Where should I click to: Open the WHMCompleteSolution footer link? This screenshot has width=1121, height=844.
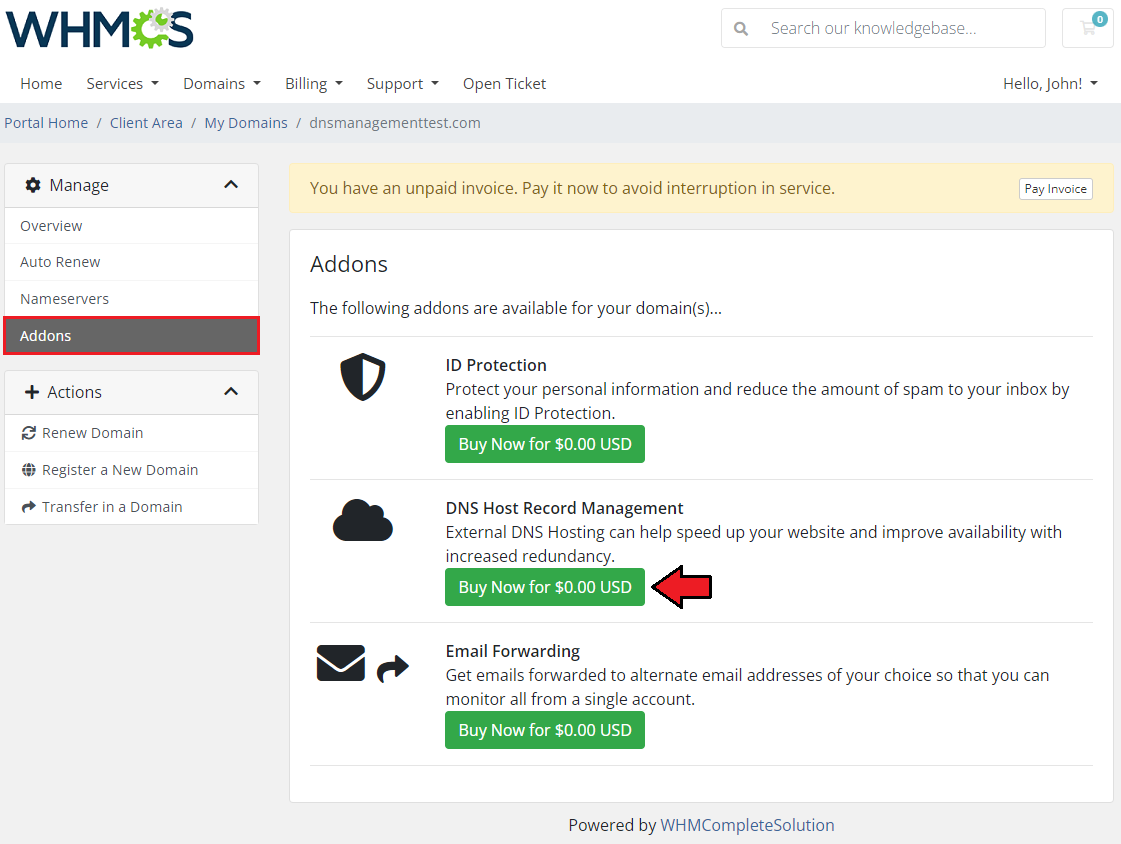tap(747, 825)
